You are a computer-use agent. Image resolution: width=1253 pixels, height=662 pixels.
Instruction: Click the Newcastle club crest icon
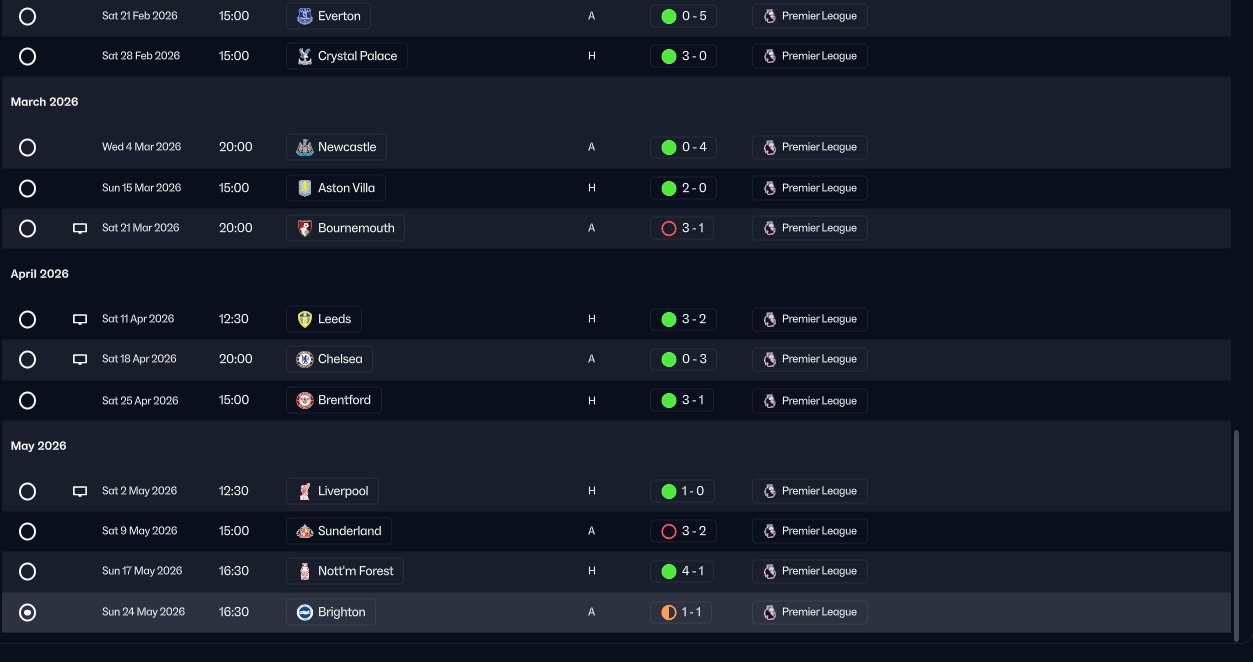[305, 147]
